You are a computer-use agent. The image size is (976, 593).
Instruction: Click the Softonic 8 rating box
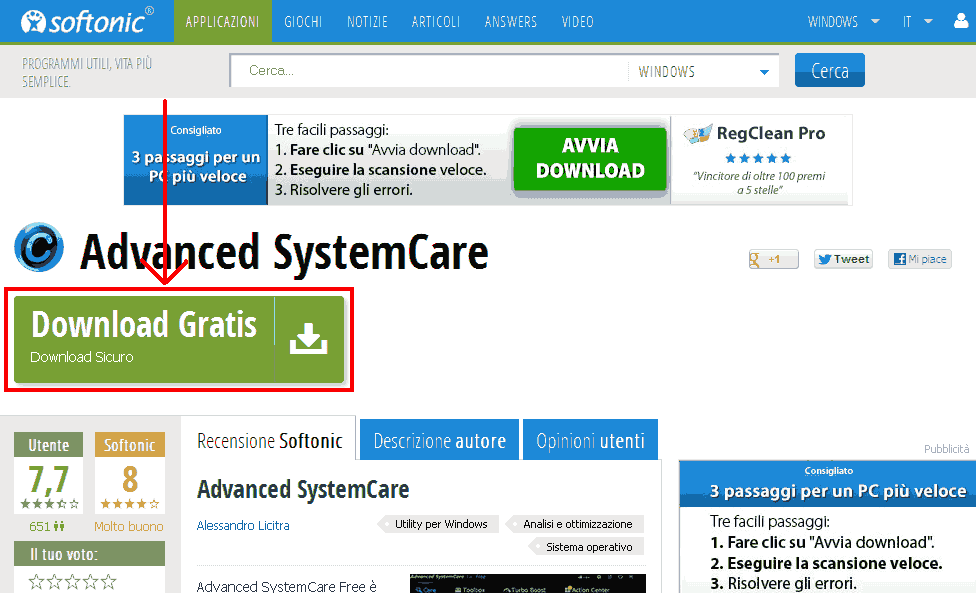point(129,472)
